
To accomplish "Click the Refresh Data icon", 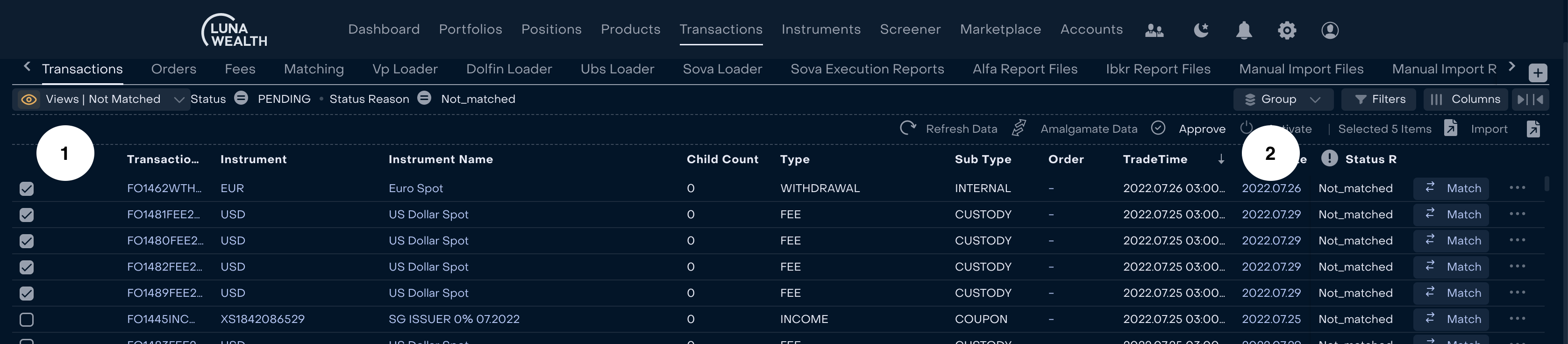I will click(907, 128).
